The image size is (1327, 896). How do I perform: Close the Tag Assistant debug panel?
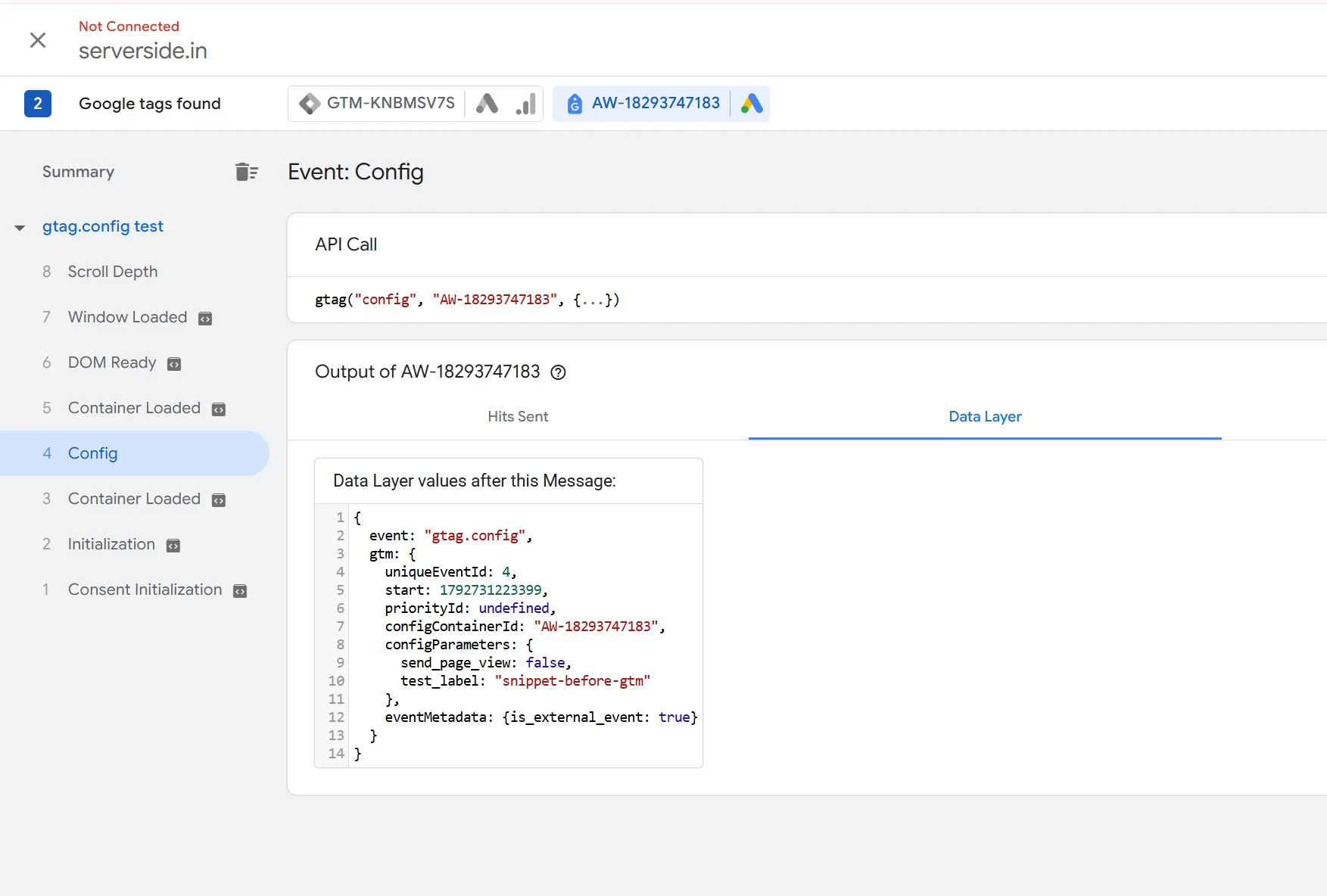point(38,40)
